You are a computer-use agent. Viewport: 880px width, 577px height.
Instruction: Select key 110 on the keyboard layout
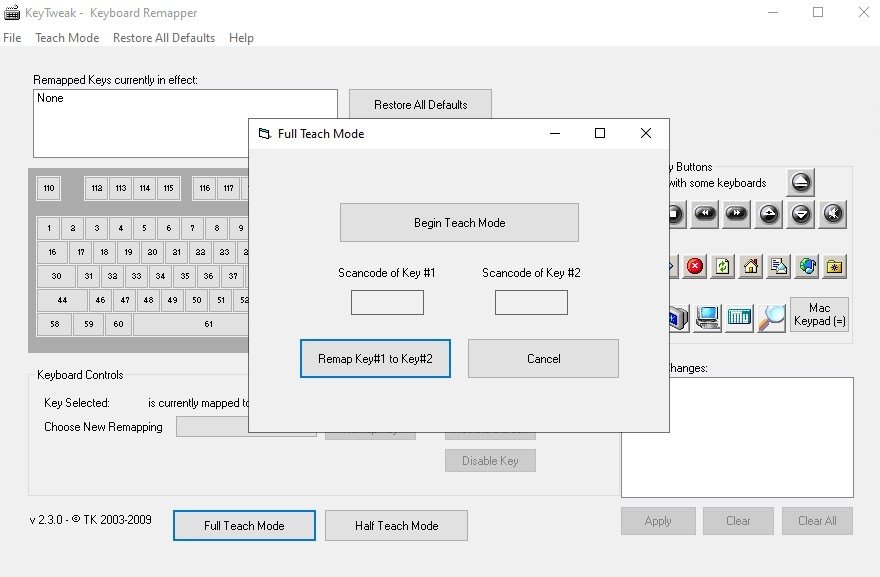click(x=49, y=189)
